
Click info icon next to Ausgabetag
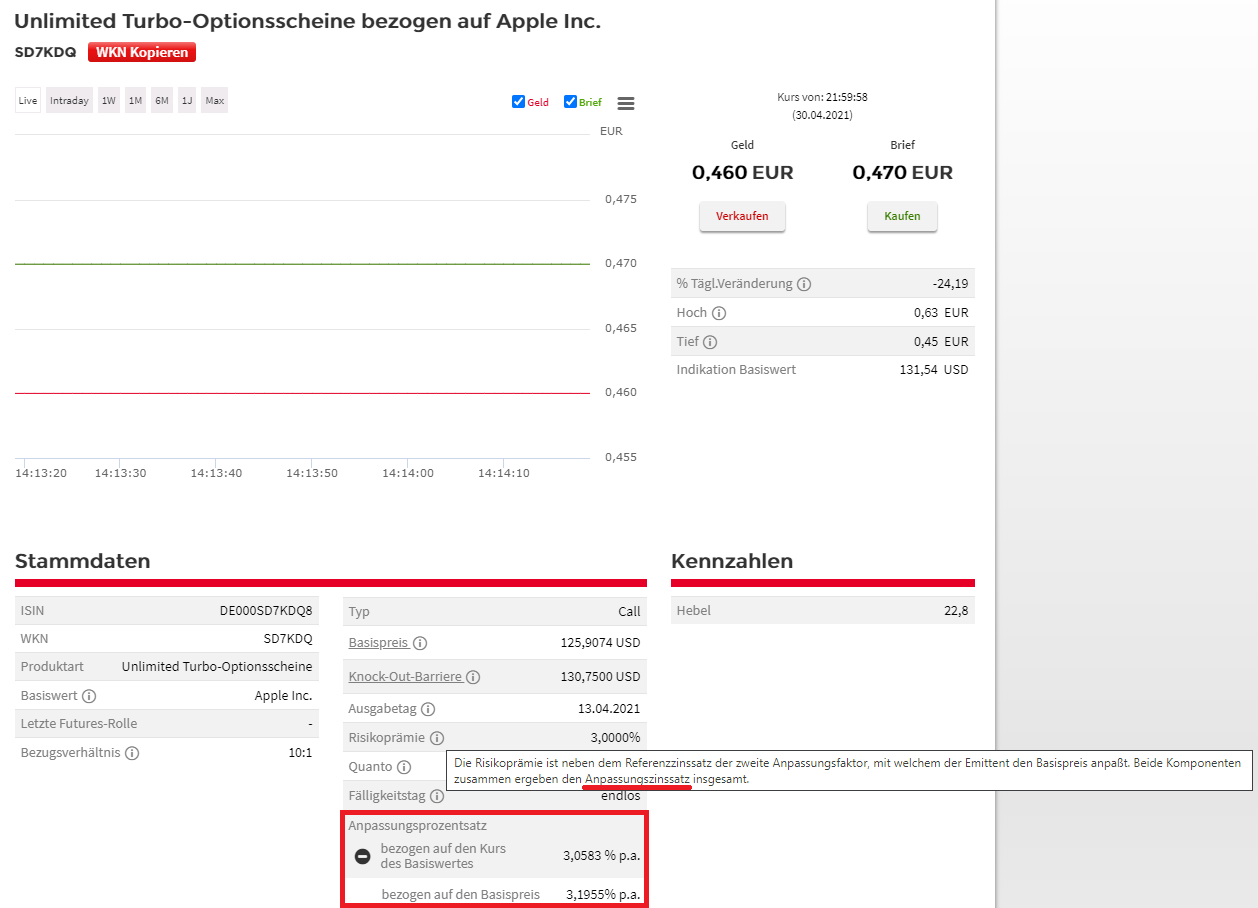click(428, 709)
